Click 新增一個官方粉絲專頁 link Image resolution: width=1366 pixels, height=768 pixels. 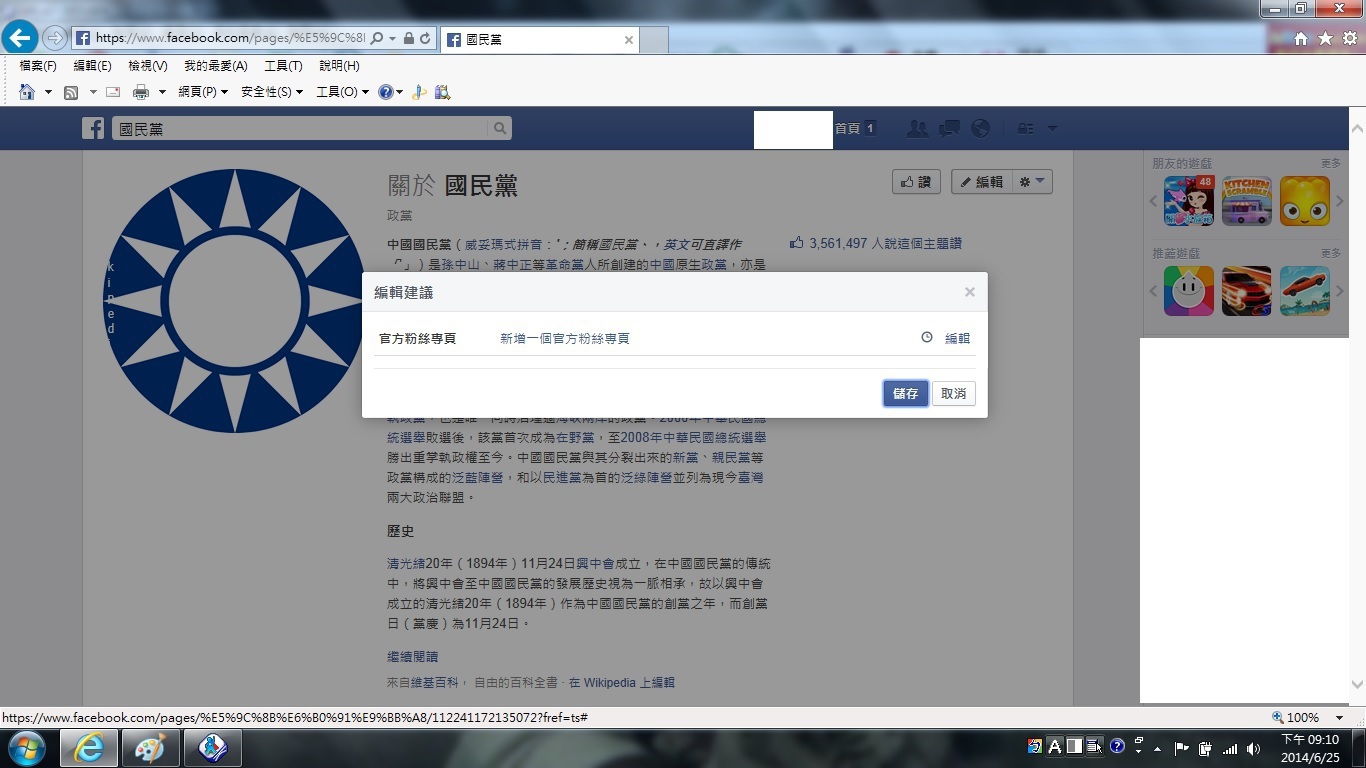click(x=565, y=339)
